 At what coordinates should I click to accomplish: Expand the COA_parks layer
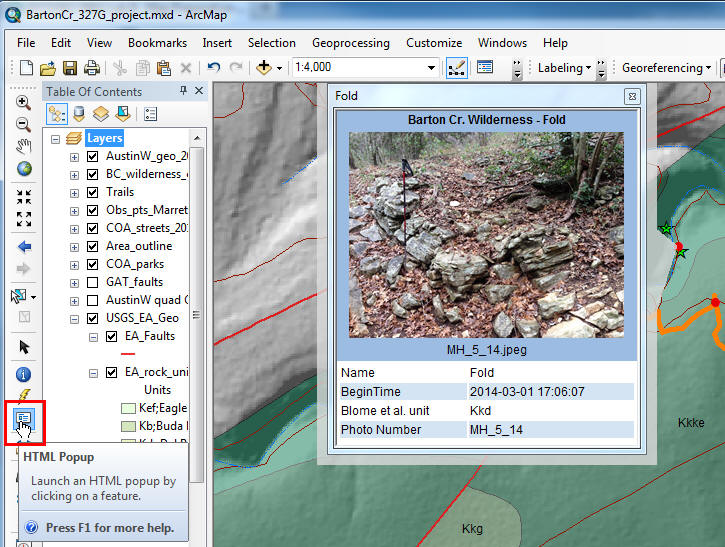coord(74,265)
